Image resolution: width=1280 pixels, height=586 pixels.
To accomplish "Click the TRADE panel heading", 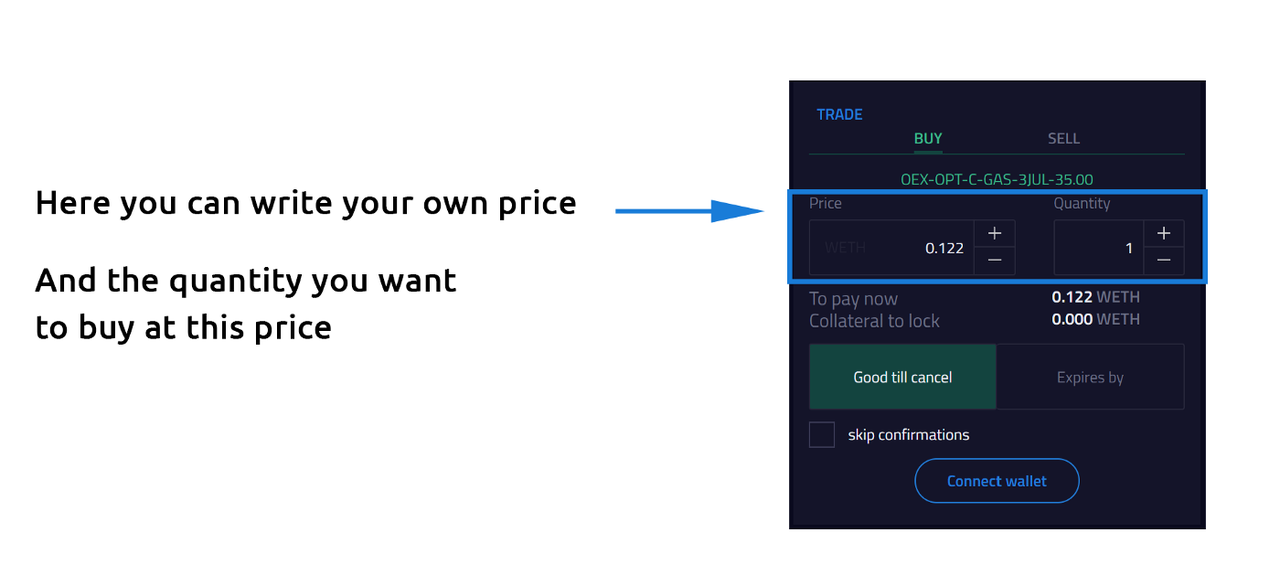I will 840,114.
